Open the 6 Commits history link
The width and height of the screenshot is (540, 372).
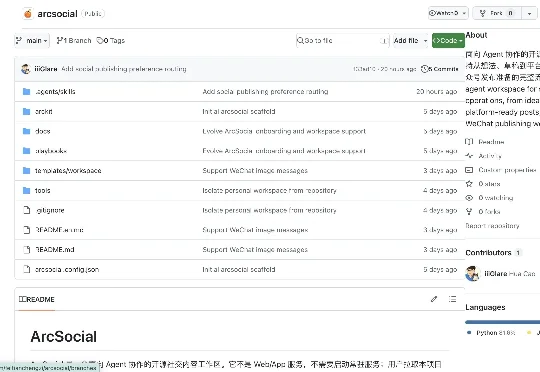(x=440, y=69)
